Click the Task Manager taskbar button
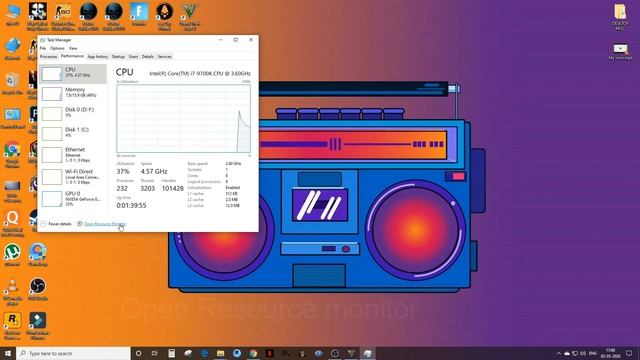This screenshot has height=360, width=640. tap(367, 353)
